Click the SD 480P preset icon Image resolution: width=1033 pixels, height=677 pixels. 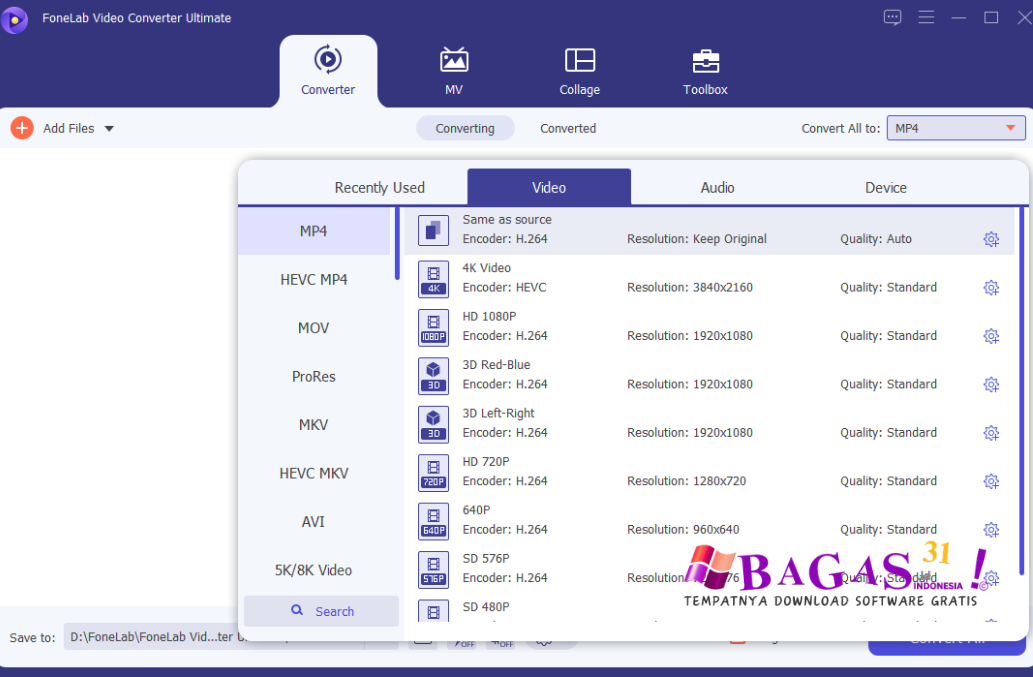point(433,610)
